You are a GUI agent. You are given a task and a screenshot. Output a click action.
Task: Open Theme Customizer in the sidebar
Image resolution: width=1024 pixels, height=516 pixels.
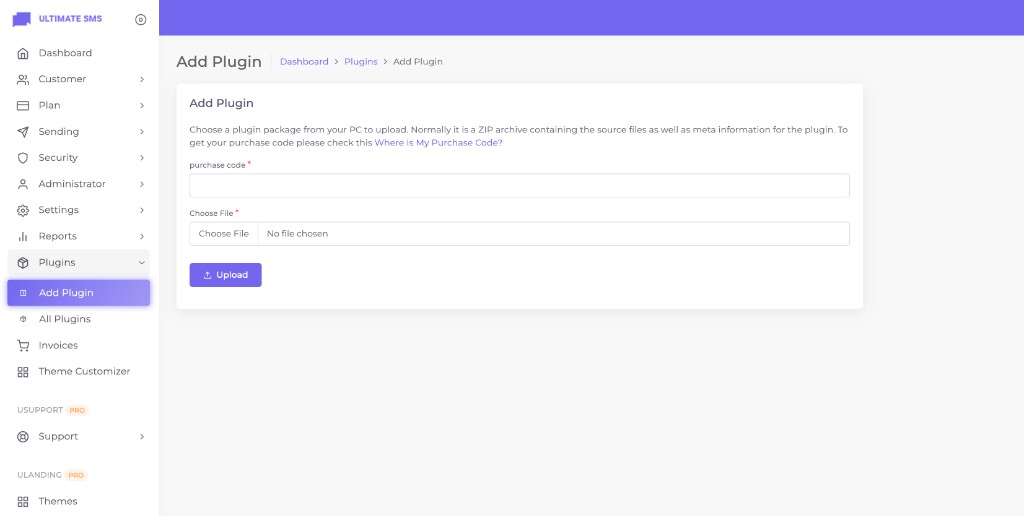click(78, 372)
